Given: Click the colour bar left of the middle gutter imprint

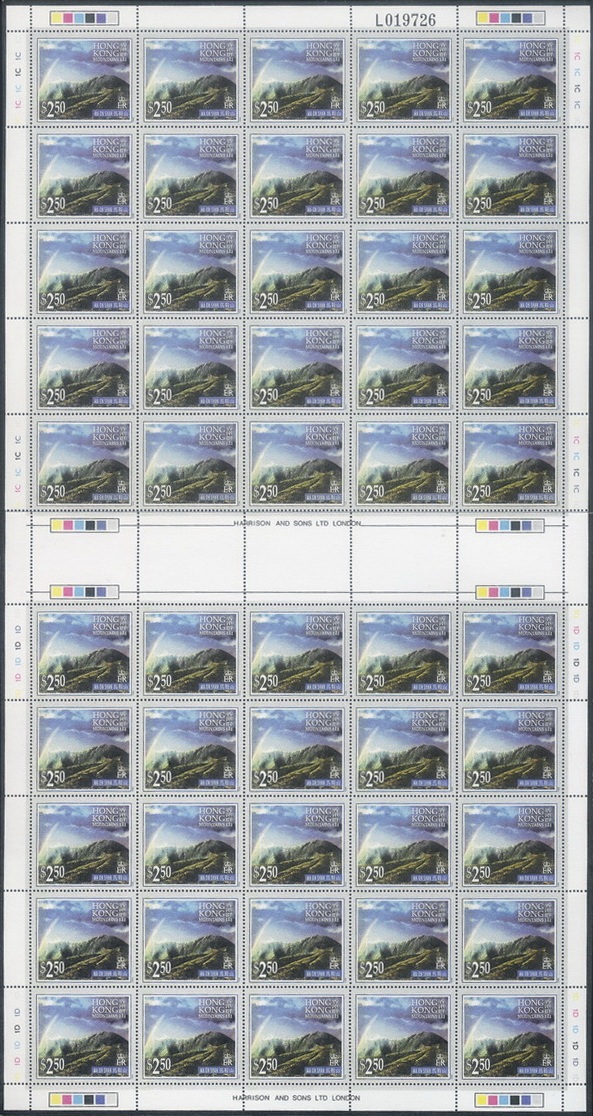Looking at the screenshot, I should 84,525.
